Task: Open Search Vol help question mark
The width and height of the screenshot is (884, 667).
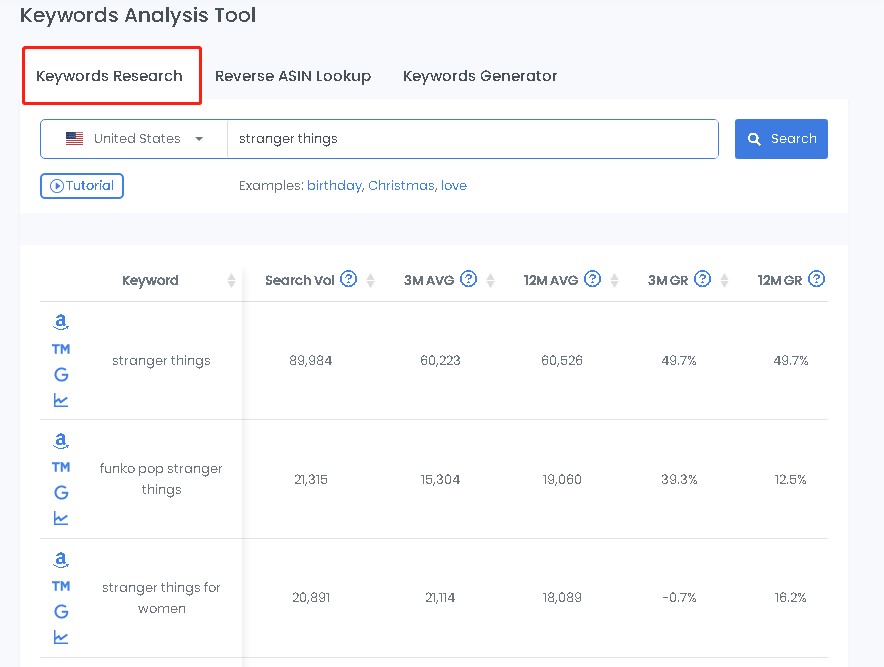Action: [348, 279]
